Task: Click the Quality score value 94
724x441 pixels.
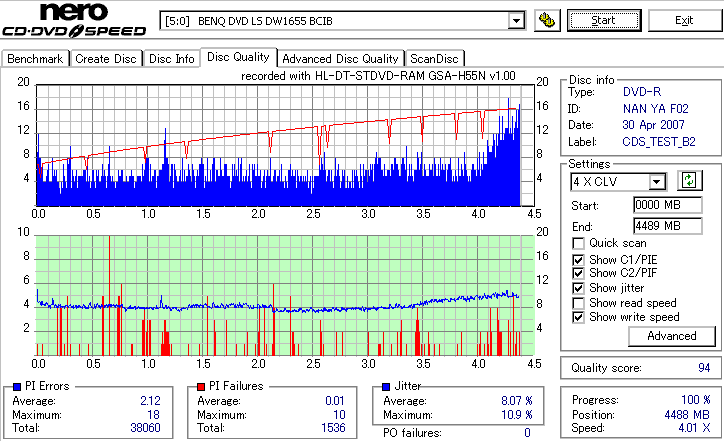Action: point(704,368)
